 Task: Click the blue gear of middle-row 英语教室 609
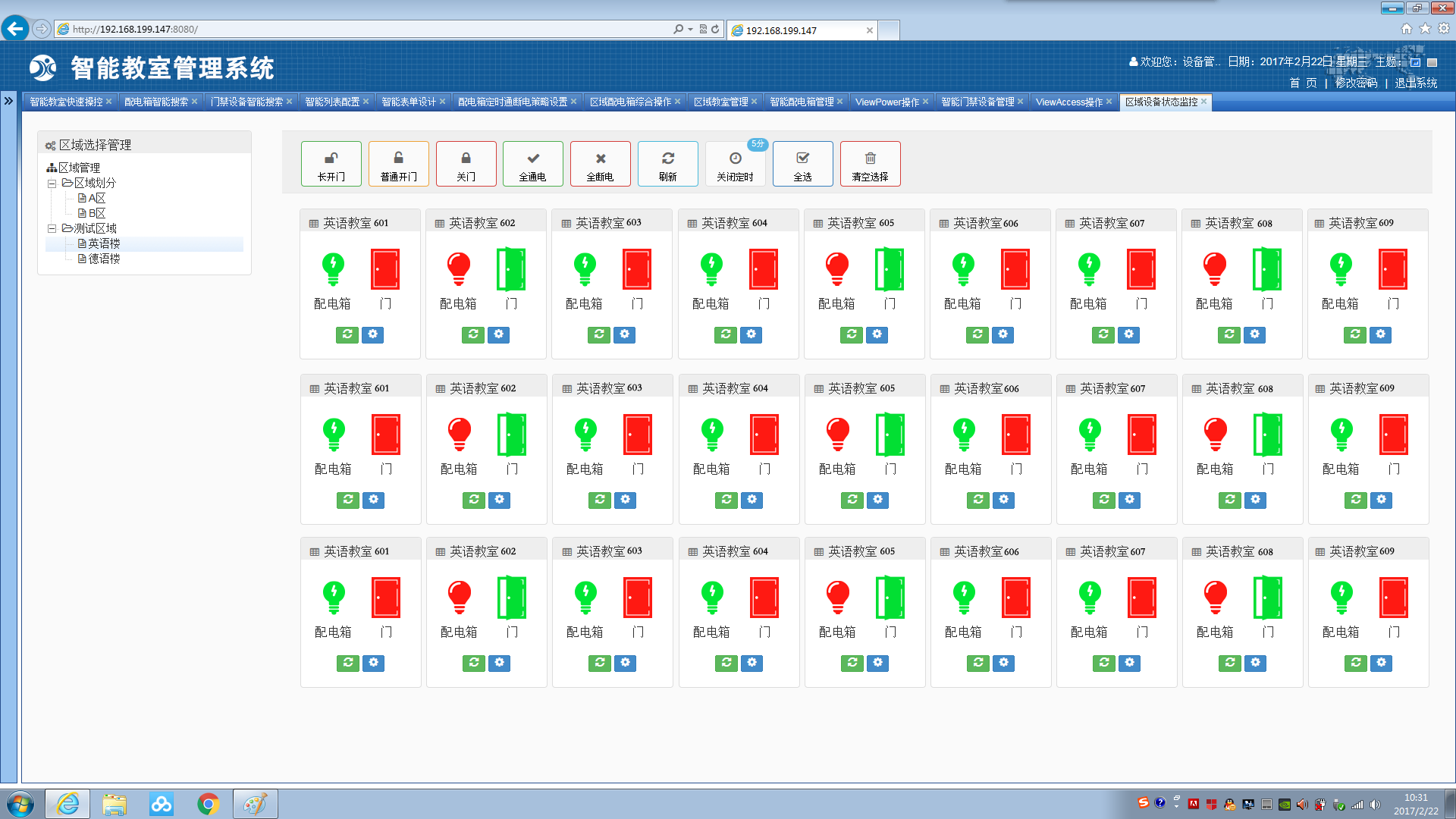click(1382, 500)
